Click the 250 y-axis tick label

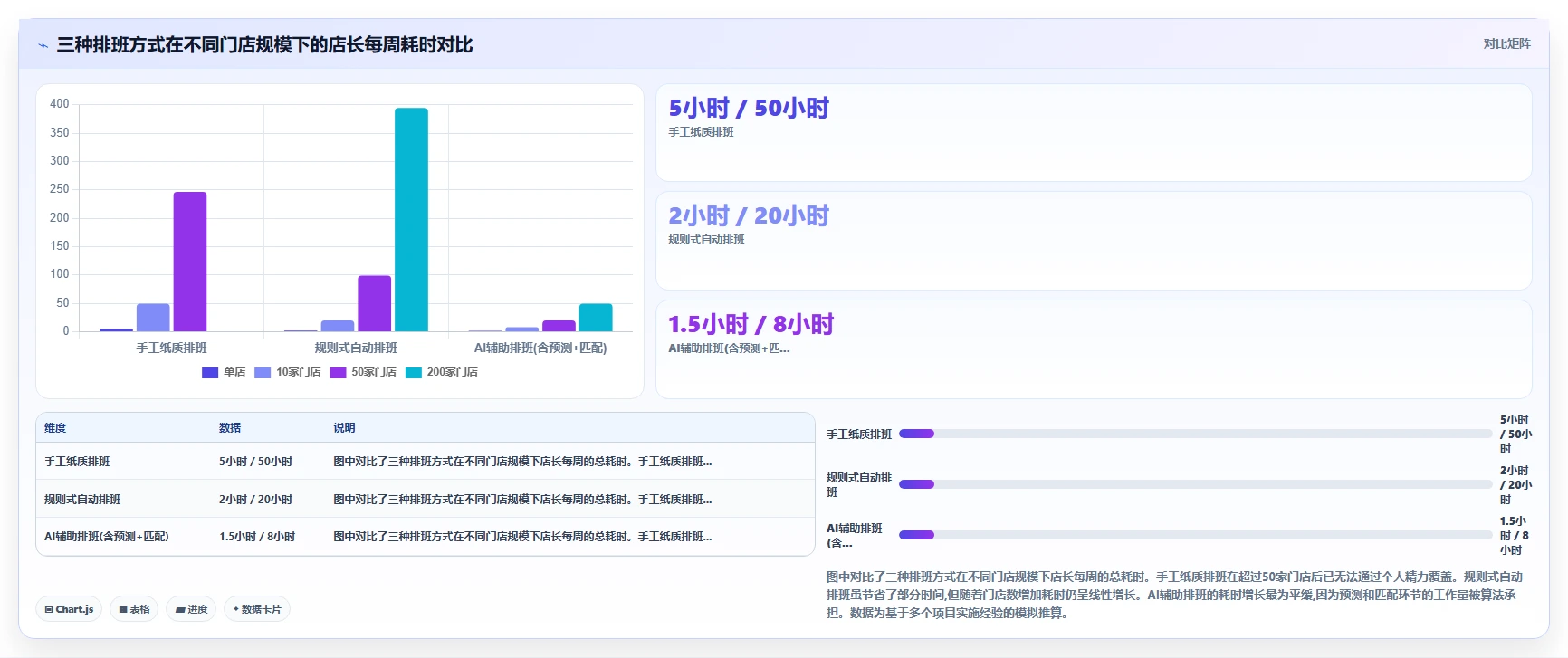click(x=60, y=189)
